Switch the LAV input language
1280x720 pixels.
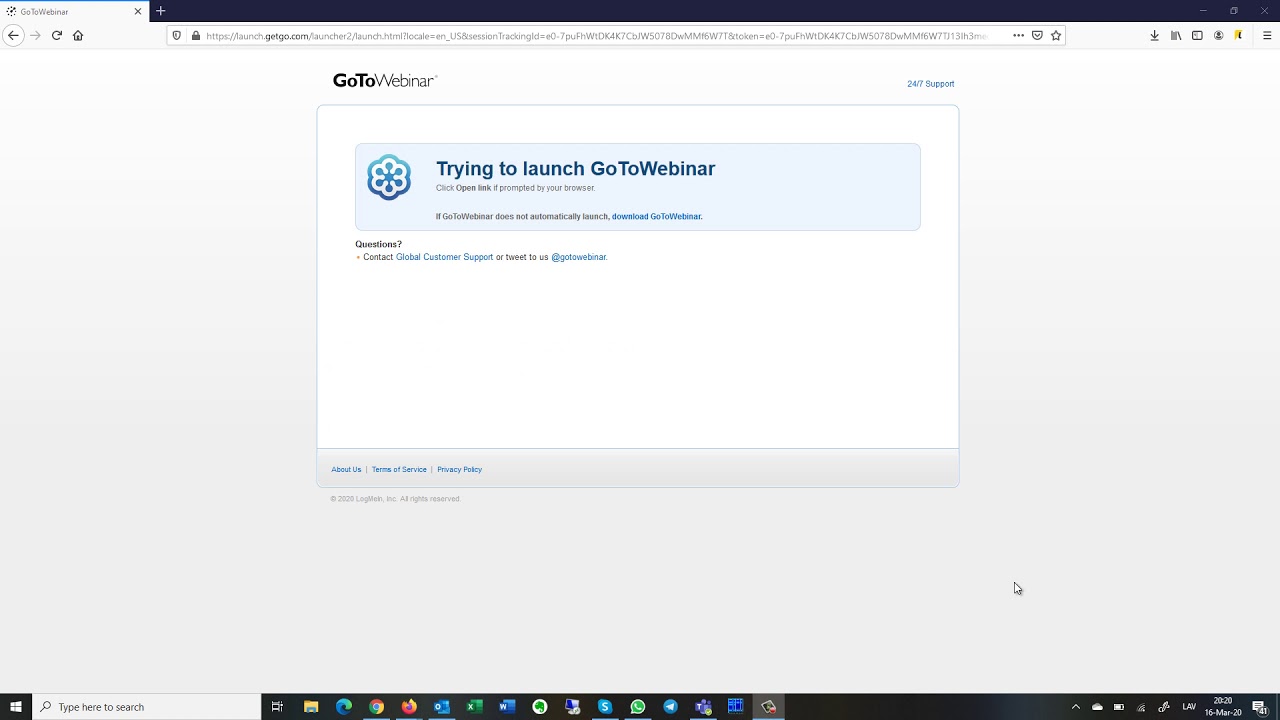1189,707
